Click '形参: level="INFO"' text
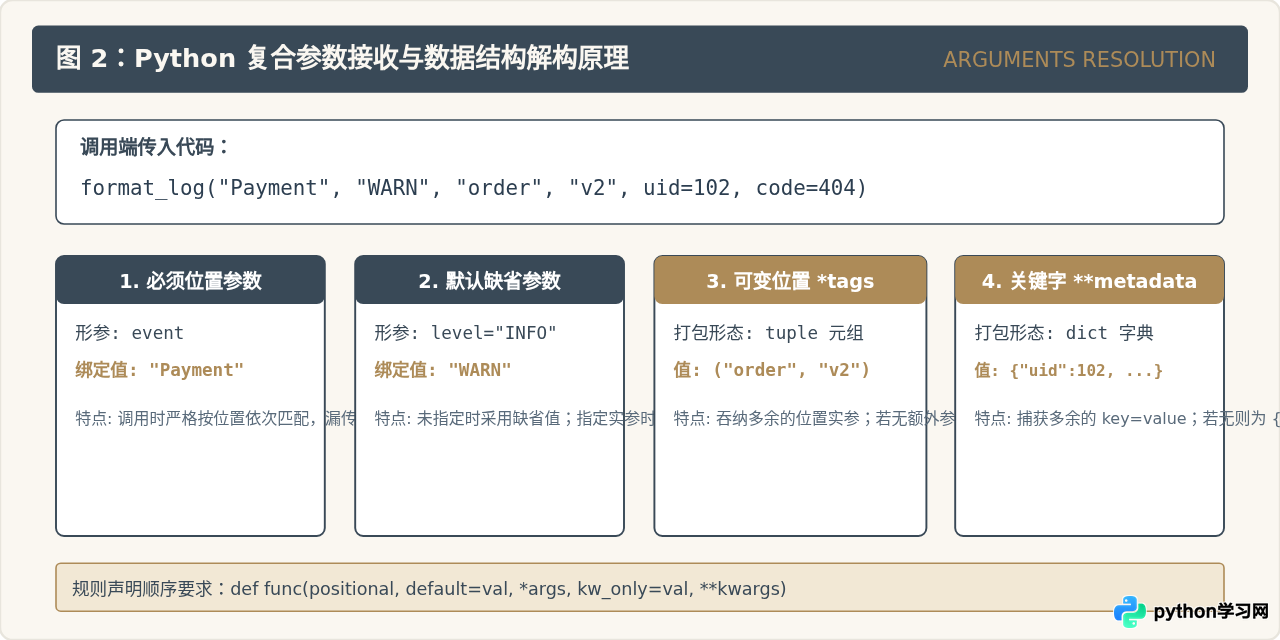The height and width of the screenshot is (640, 1280). [465, 333]
